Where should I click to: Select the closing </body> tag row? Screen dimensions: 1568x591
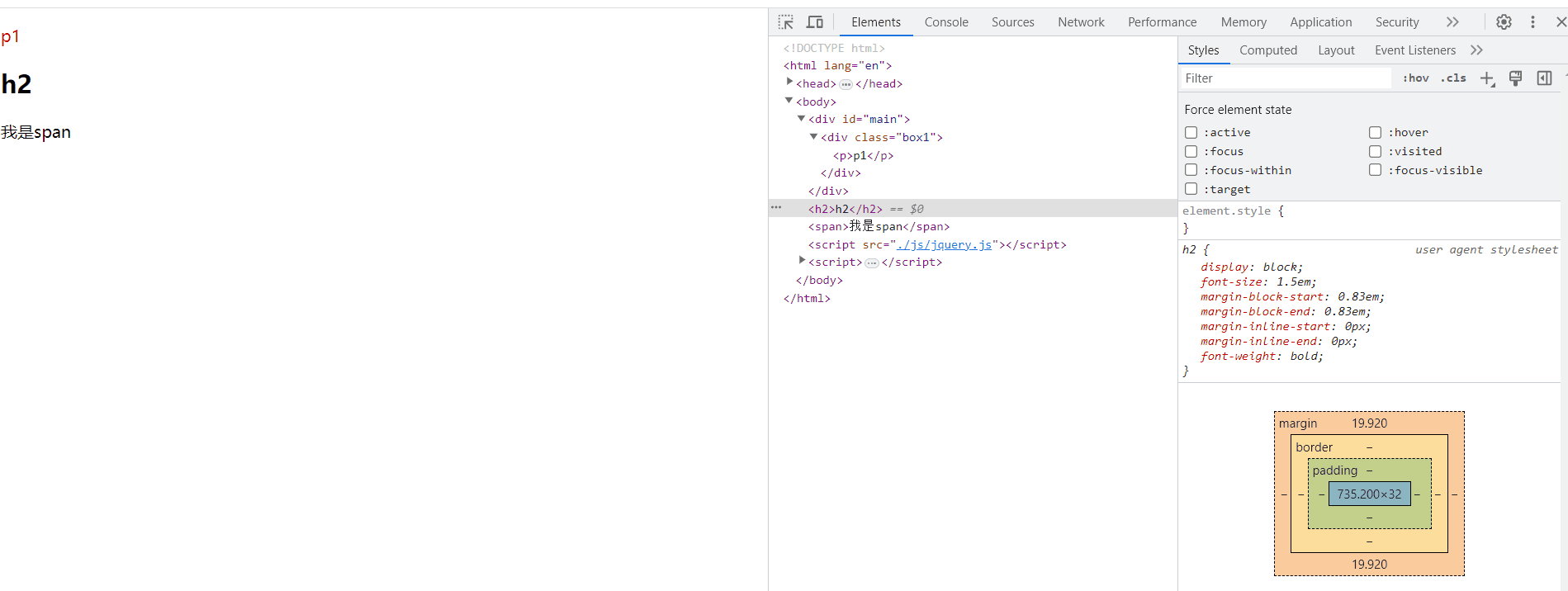point(819,281)
